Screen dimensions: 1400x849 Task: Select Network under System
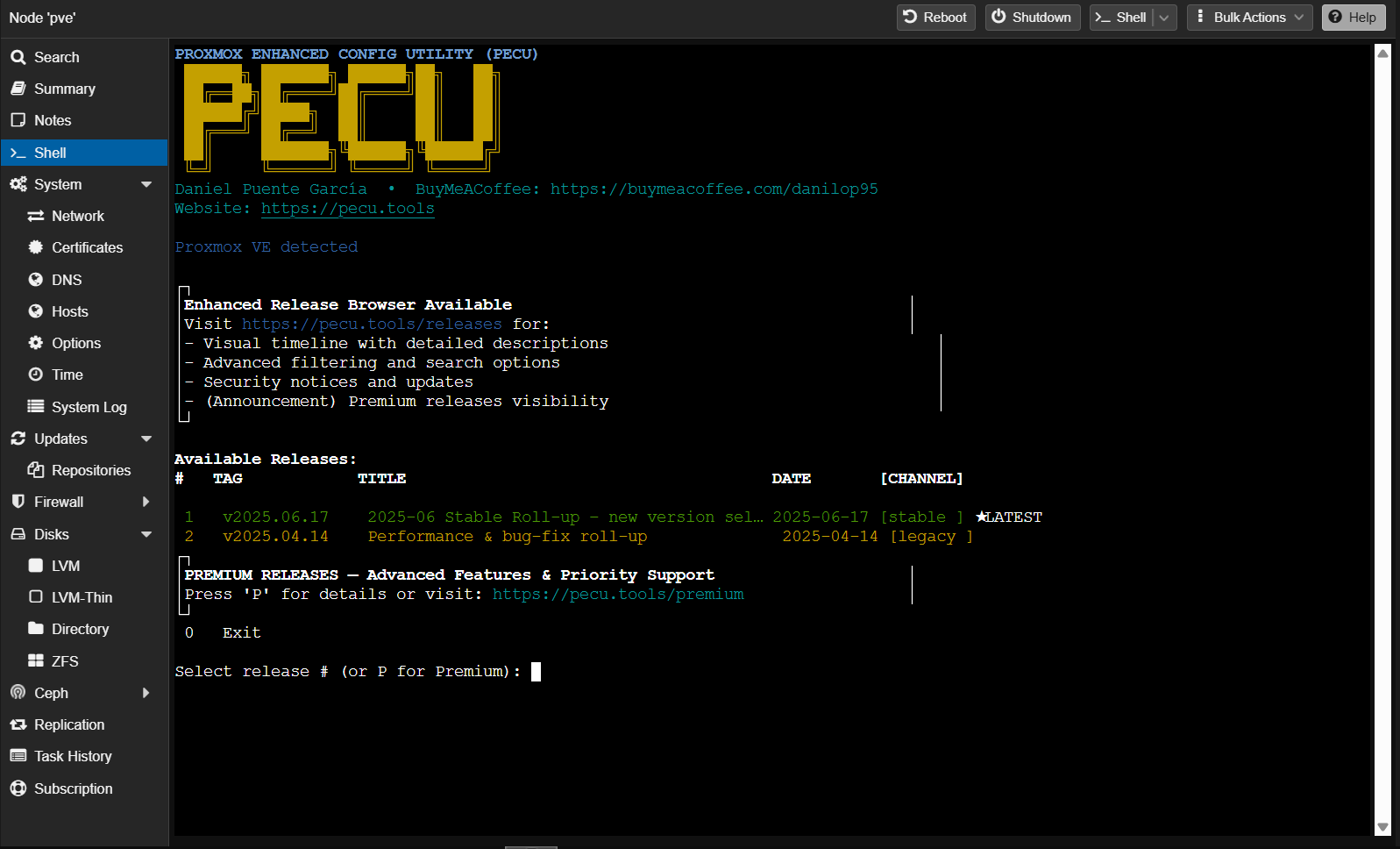coord(84,216)
